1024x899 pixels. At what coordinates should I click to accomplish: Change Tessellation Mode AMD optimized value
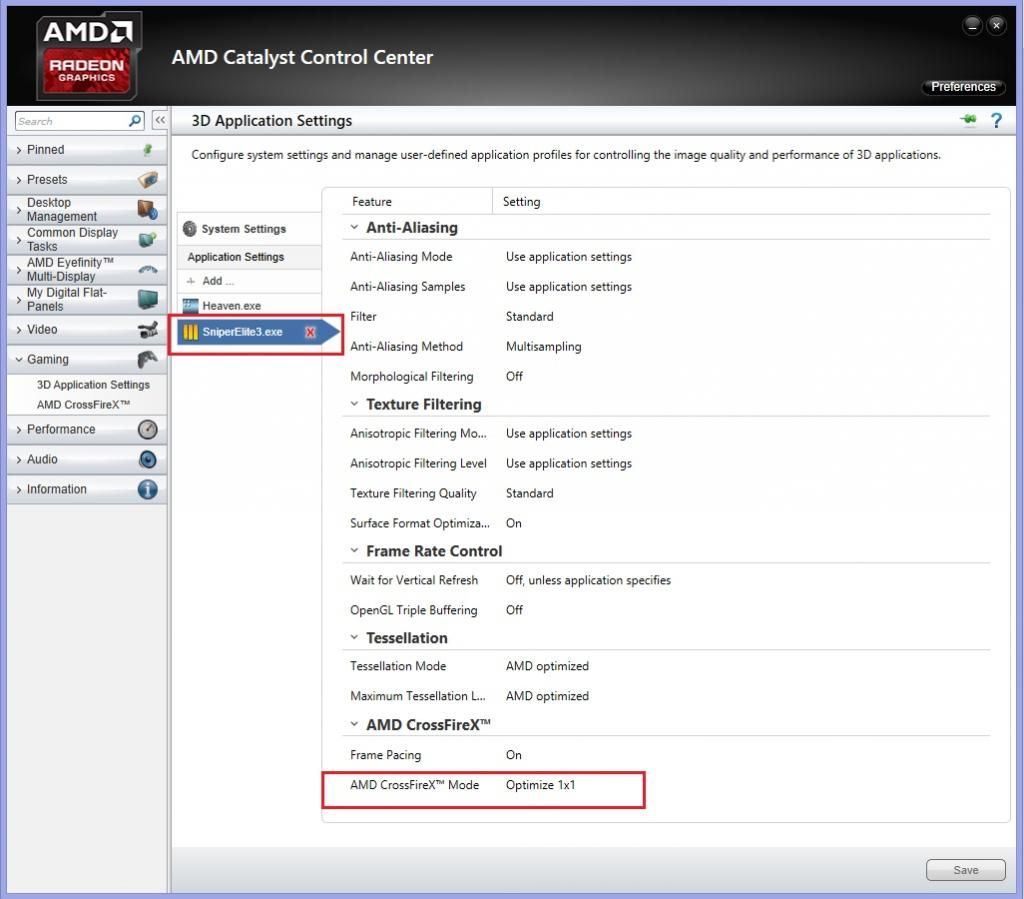point(547,667)
